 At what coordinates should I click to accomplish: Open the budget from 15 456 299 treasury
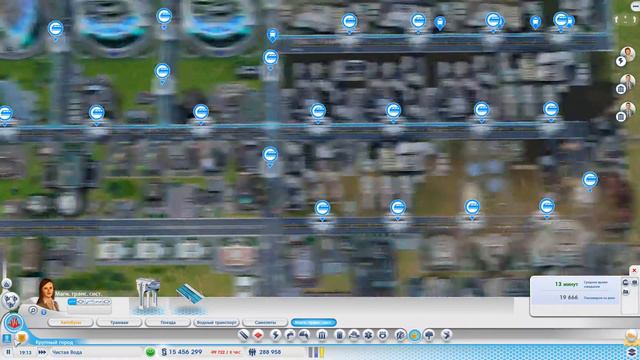click(182, 352)
